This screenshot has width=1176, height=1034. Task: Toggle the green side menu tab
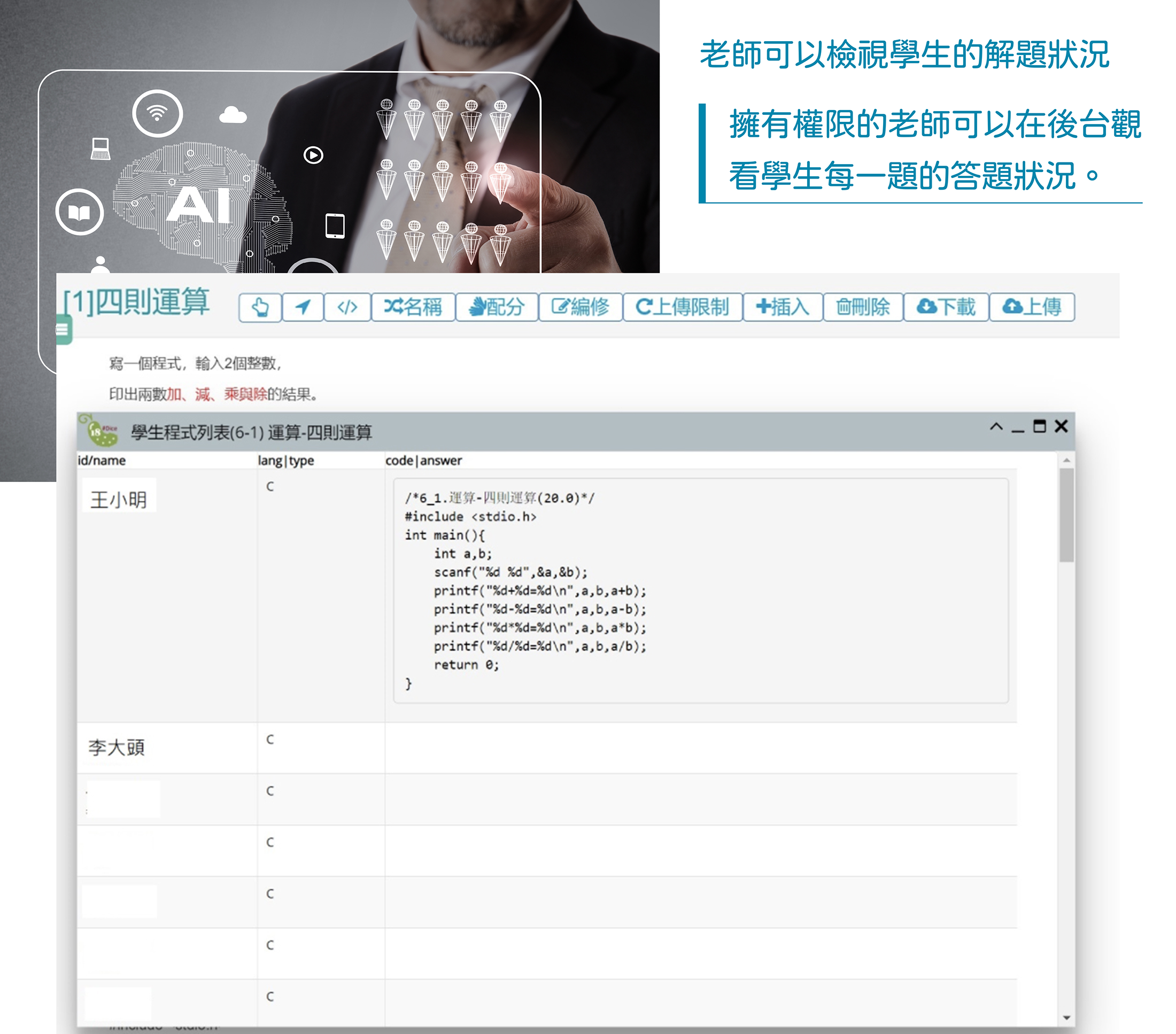coord(63,330)
